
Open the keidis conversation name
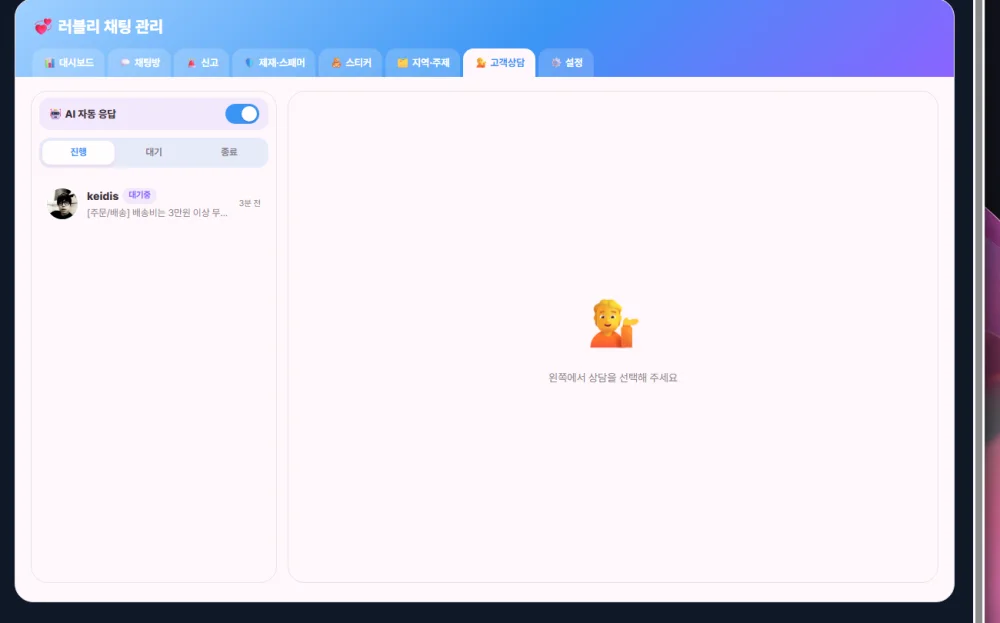coord(103,196)
